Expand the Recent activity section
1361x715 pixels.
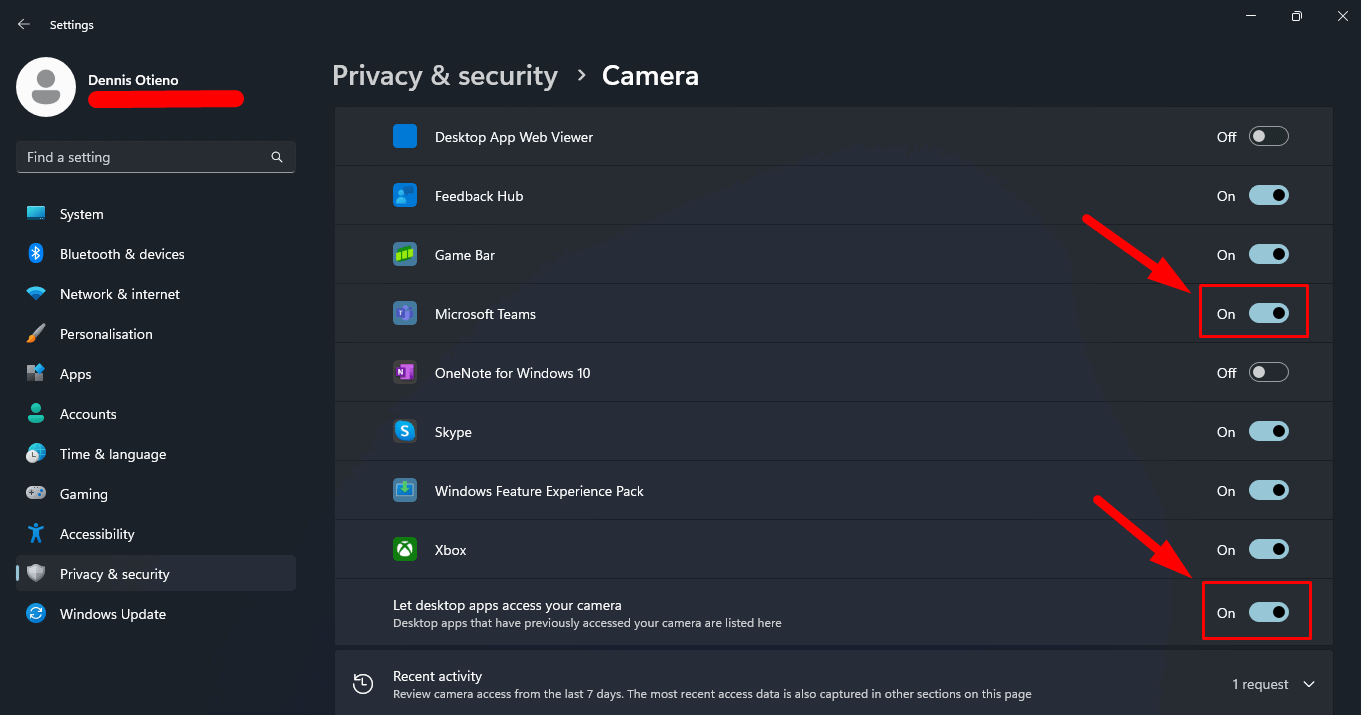[1309, 683]
